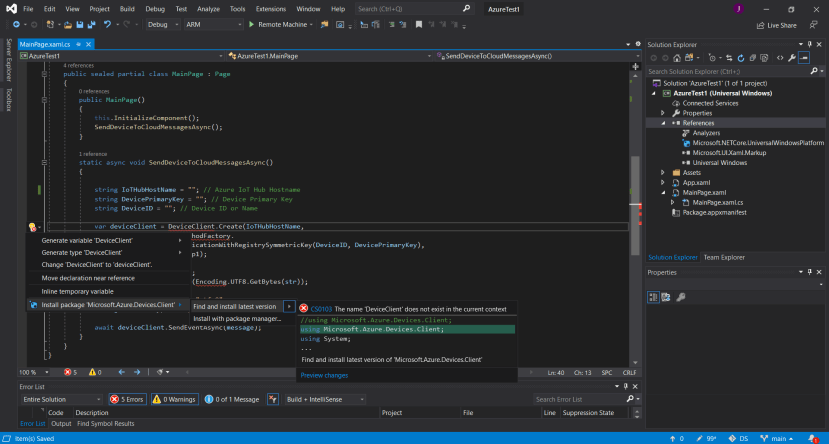Open the Build + IntelliSense dropdown
The width and height of the screenshot is (829, 444).
pos(325,399)
